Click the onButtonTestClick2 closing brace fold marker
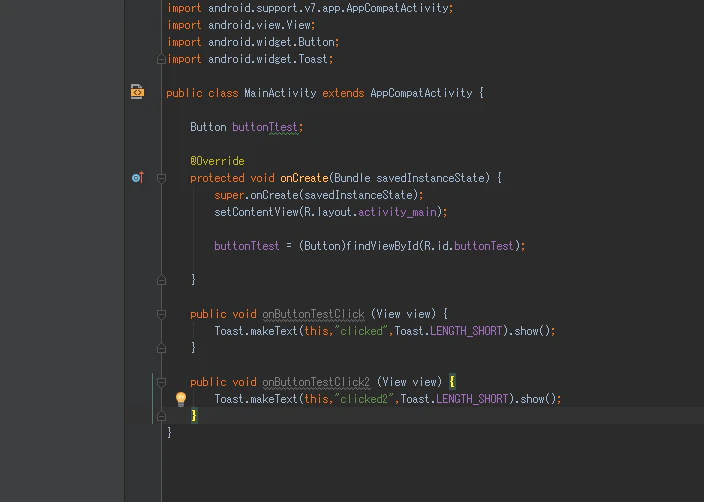 pyautogui.click(x=161, y=416)
